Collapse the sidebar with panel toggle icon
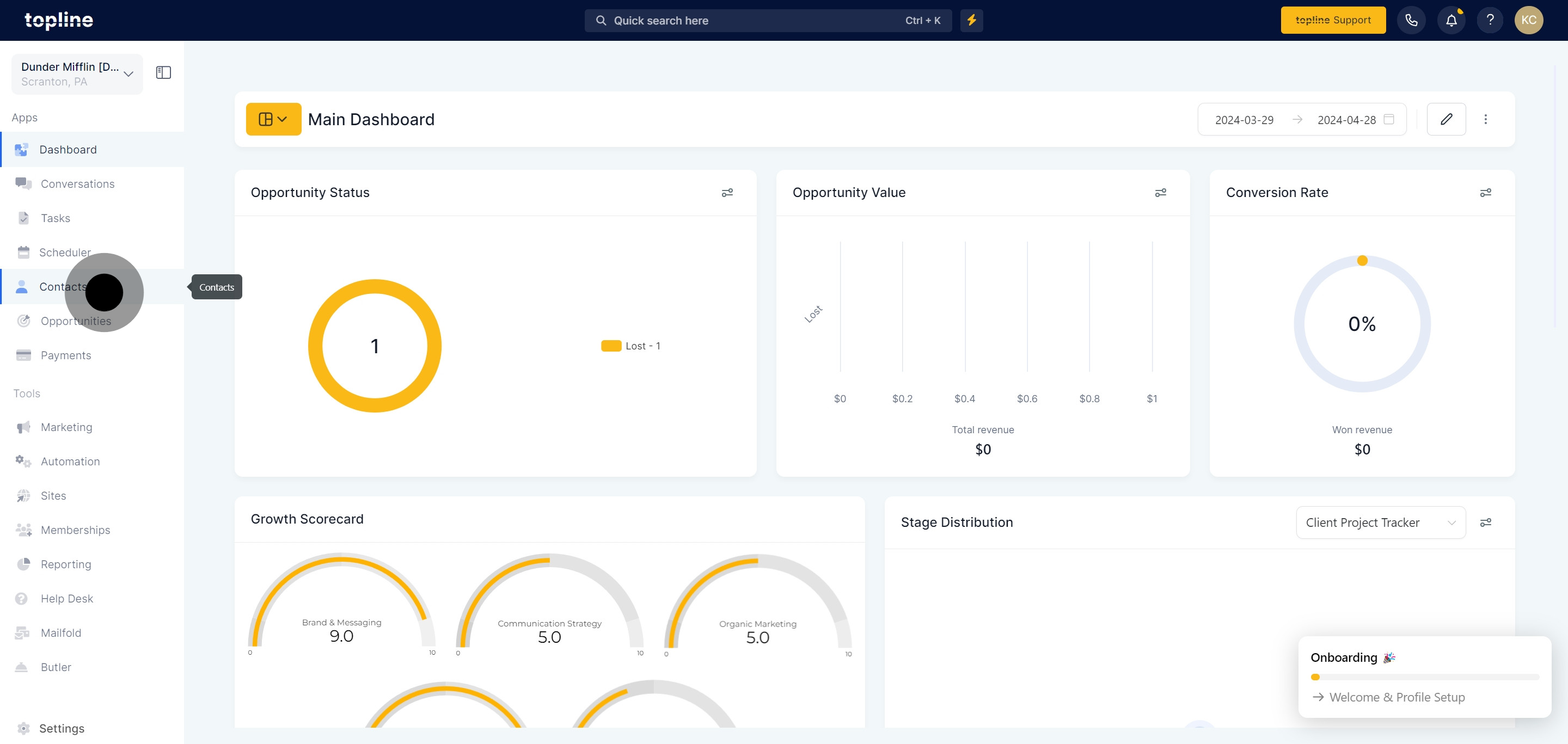1568x744 pixels. pyautogui.click(x=163, y=73)
